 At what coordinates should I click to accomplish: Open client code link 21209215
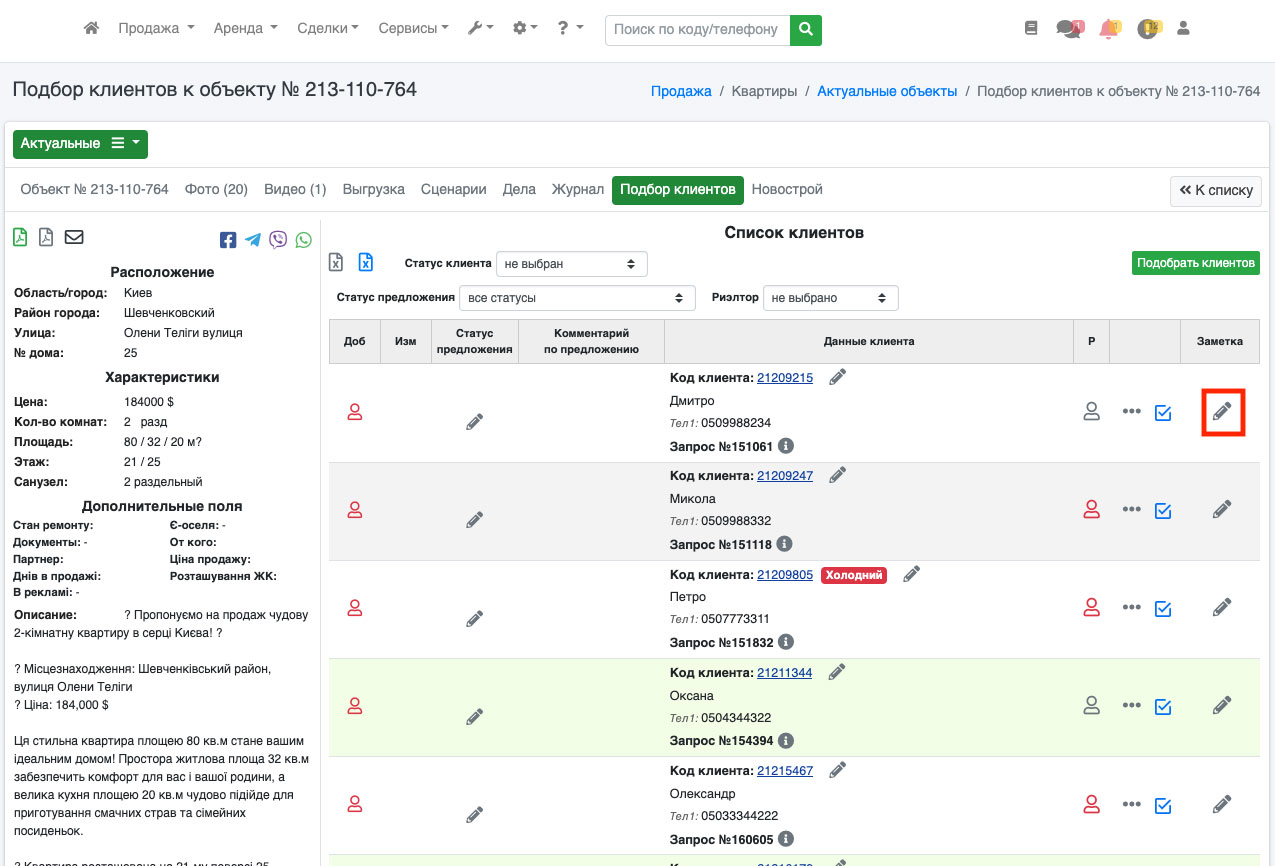785,378
